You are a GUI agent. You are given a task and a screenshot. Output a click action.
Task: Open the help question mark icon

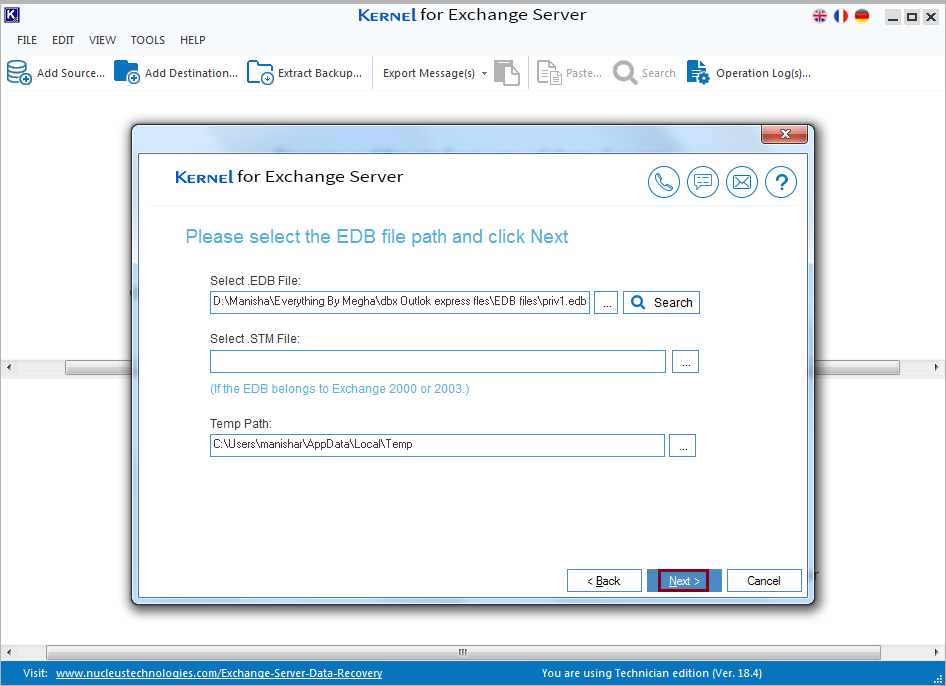coord(781,182)
